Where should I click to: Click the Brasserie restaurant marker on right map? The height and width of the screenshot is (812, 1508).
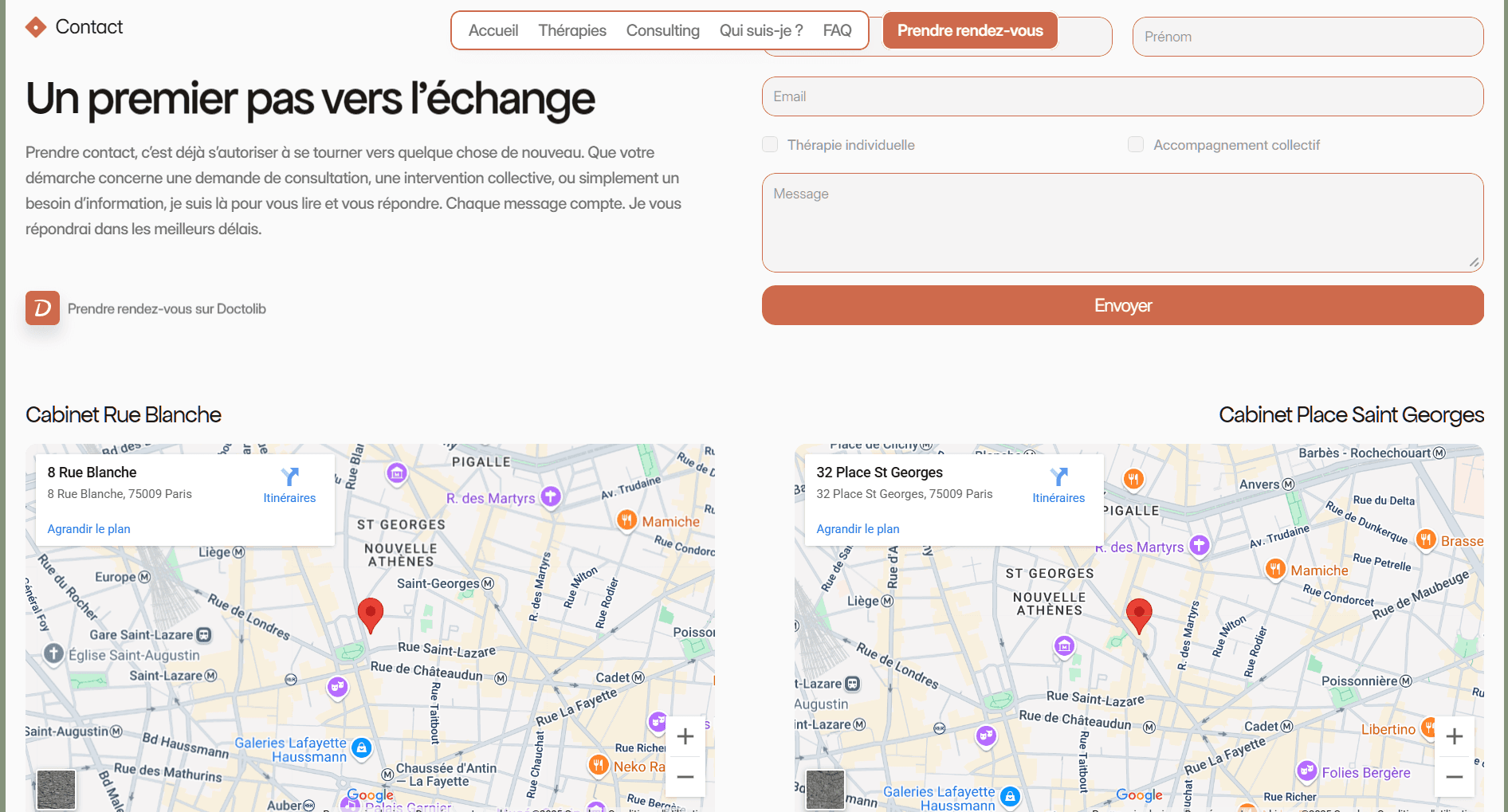point(1426,539)
